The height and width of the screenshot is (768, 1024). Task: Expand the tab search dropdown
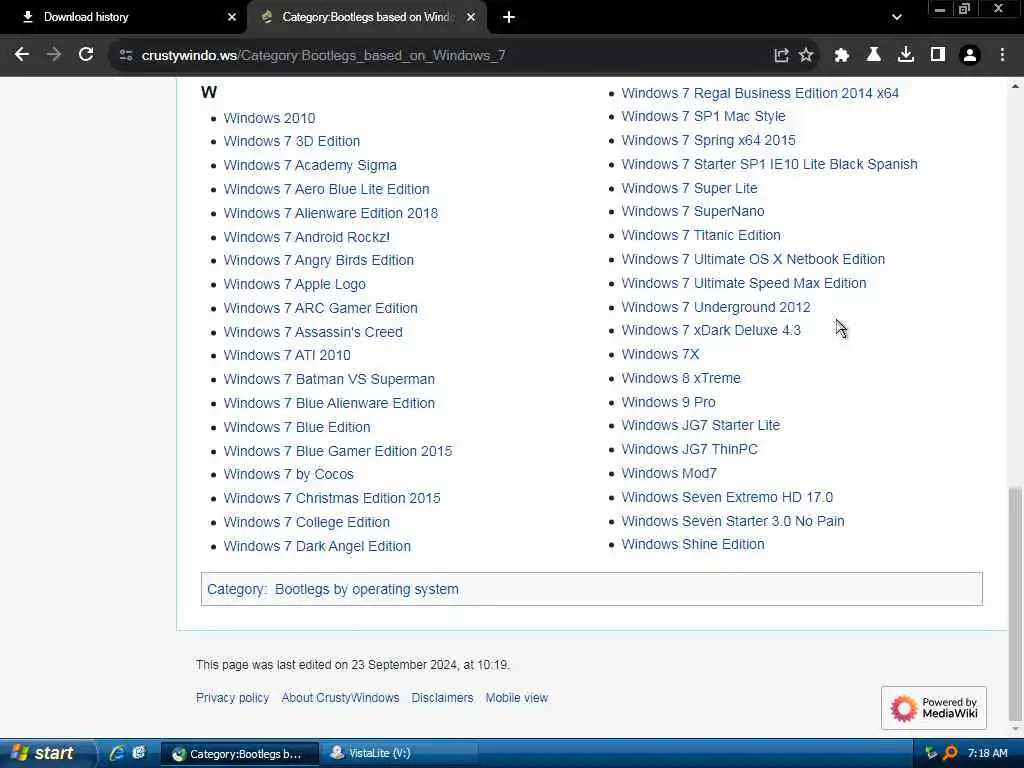[x=897, y=18]
